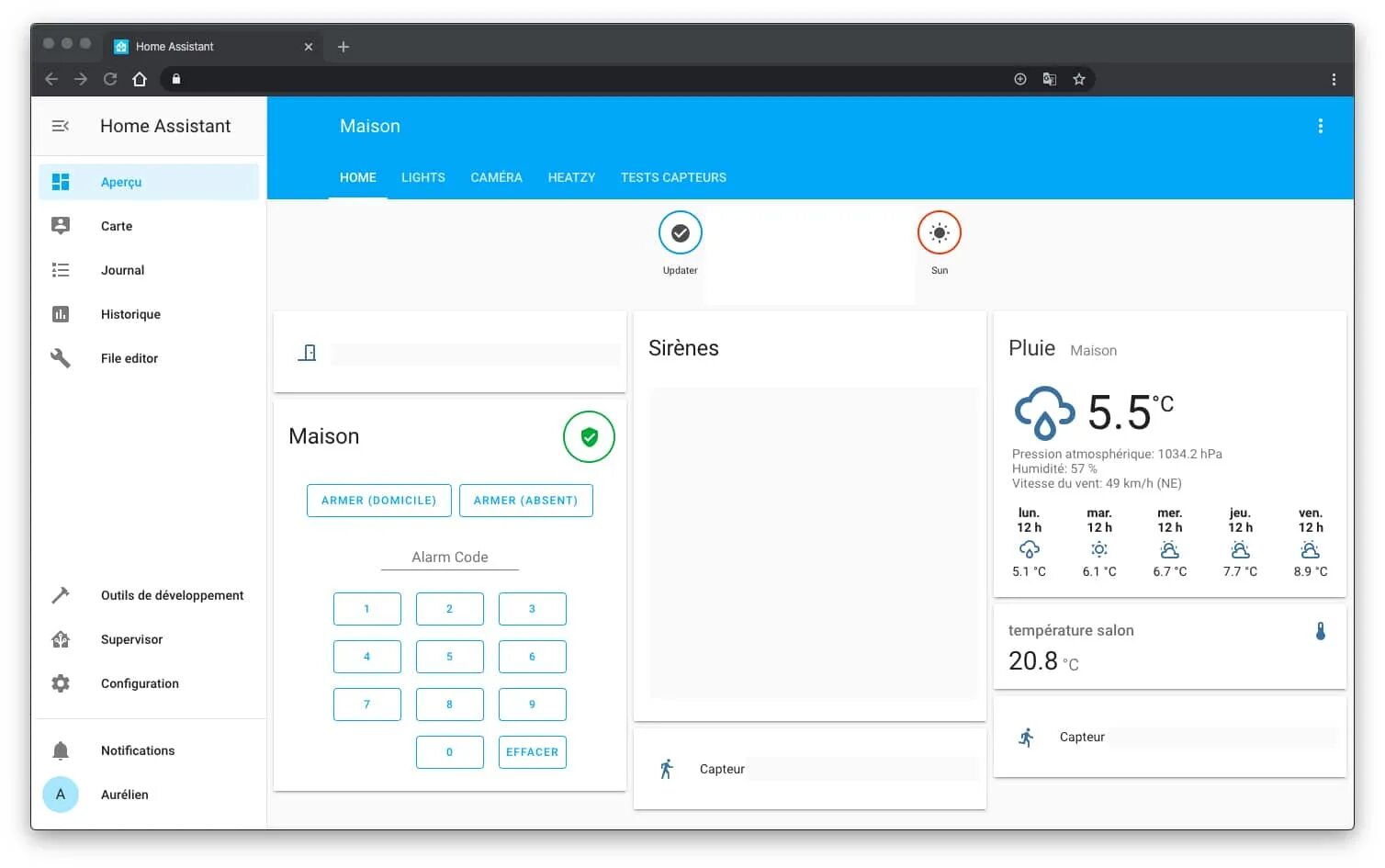Tap keypad digit 8
Viewport: 1385px width, 868px height.
(450, 705)
